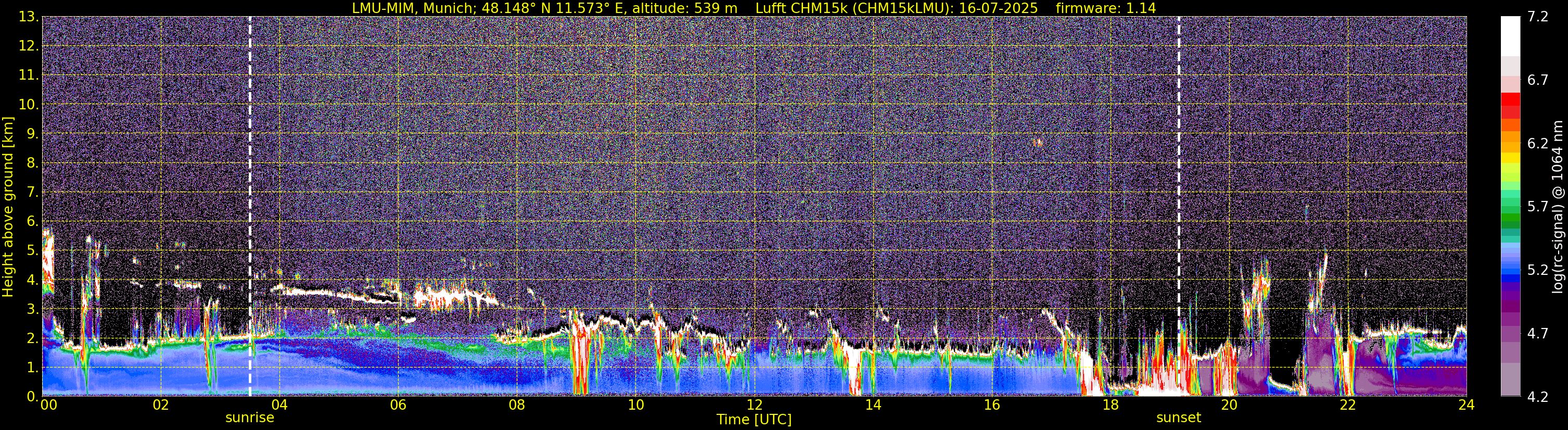The width and height of the screenshot is (1568, 430).
Task: Click the "16" time axis tick label
Action: (991, 405)
